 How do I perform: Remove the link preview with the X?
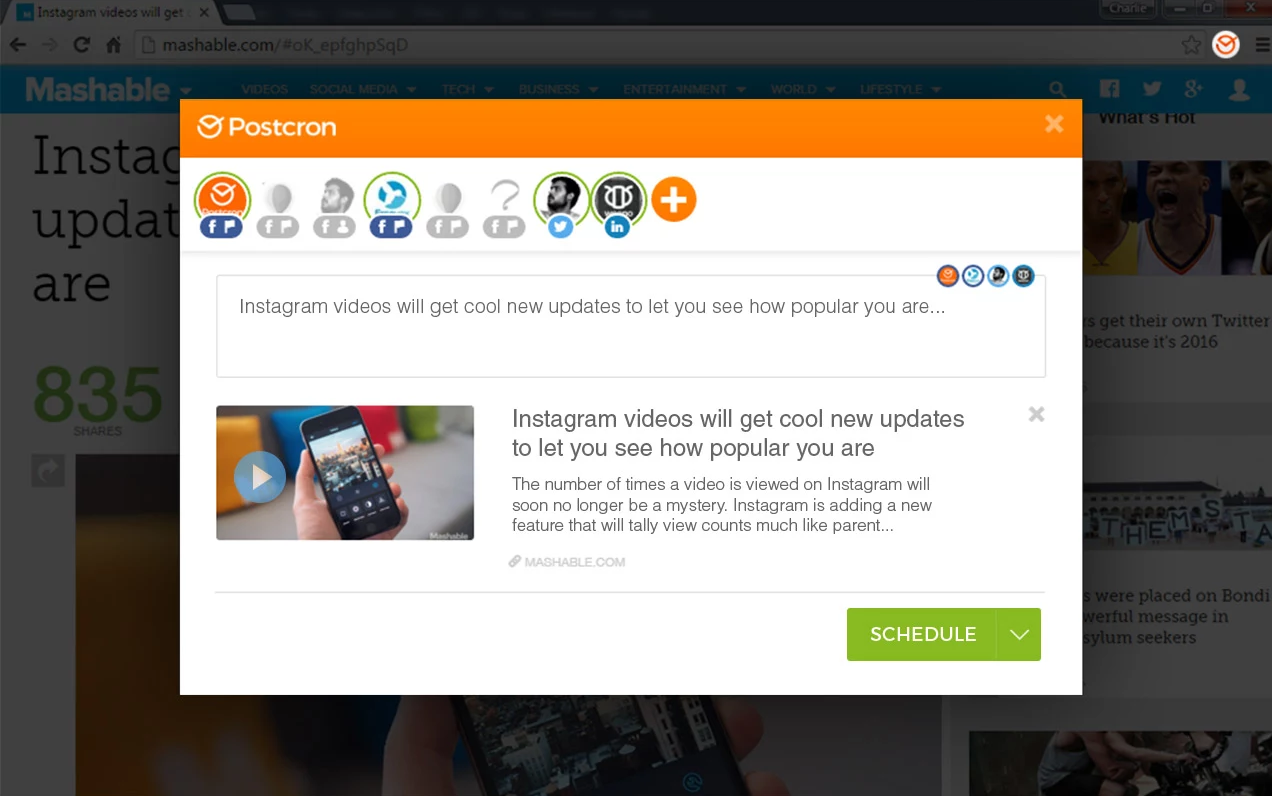[x=1037, y=414]
